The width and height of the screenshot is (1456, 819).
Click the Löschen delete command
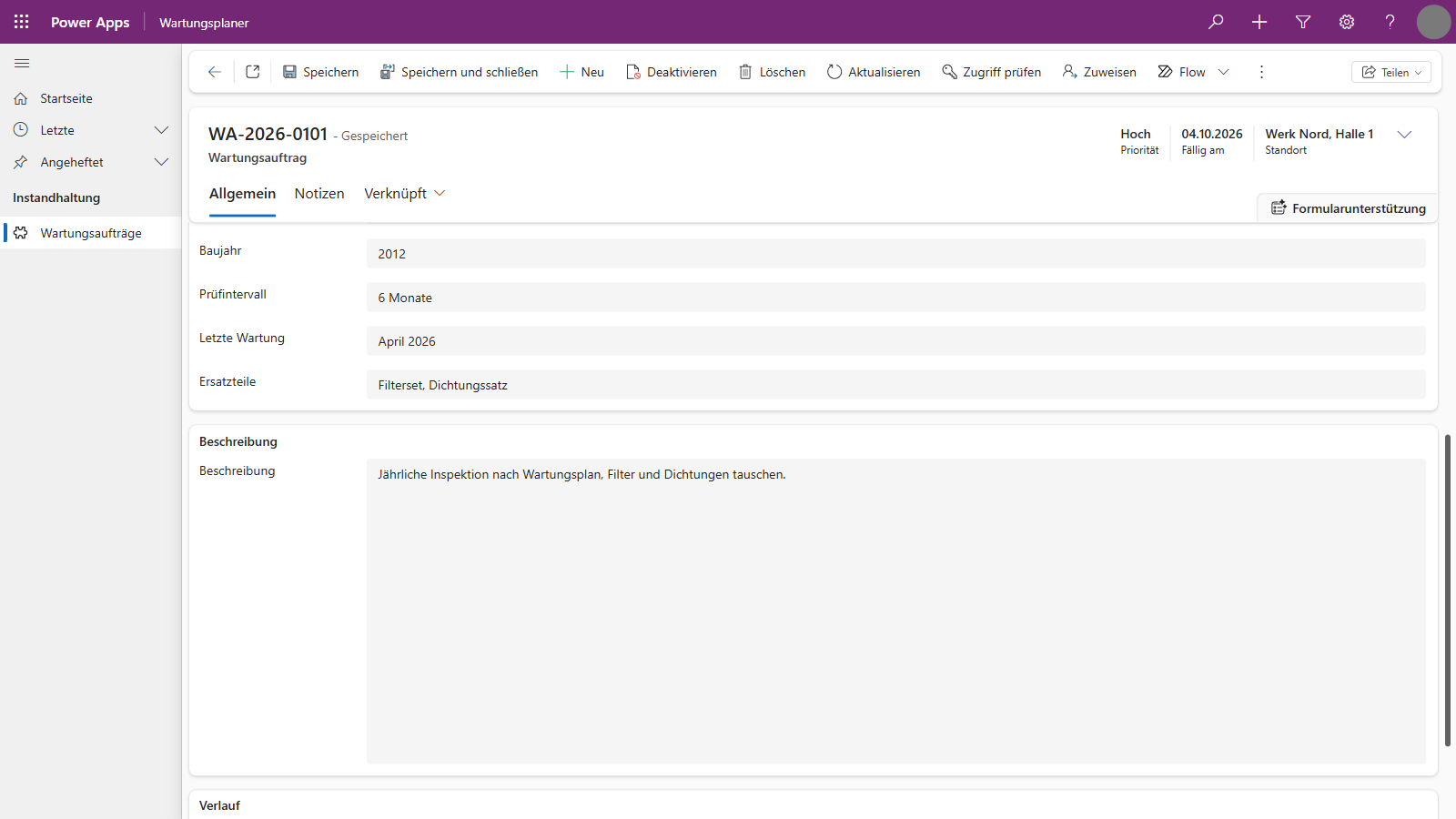click(772, 72)
